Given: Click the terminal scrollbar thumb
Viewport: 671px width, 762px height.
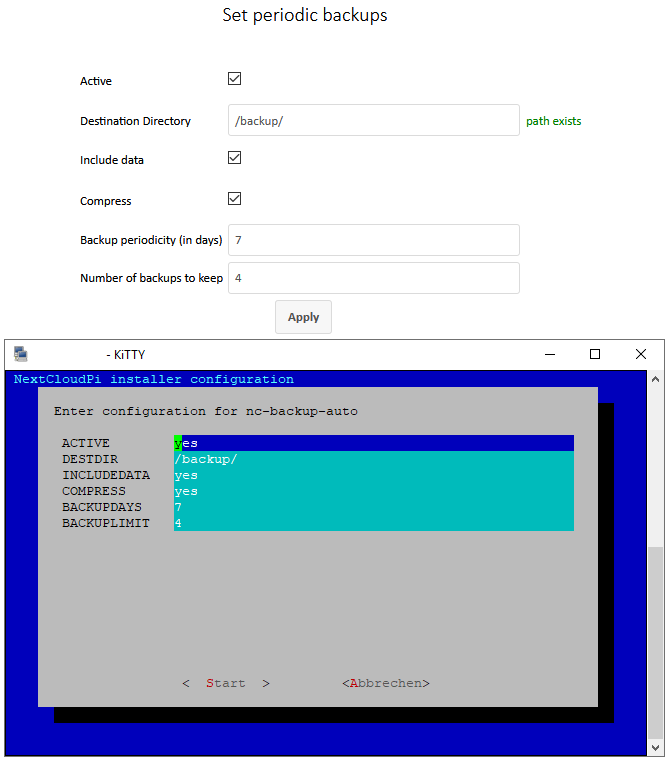Looking at the screenshot, I should pyautogui.click(x=655, y=640).
